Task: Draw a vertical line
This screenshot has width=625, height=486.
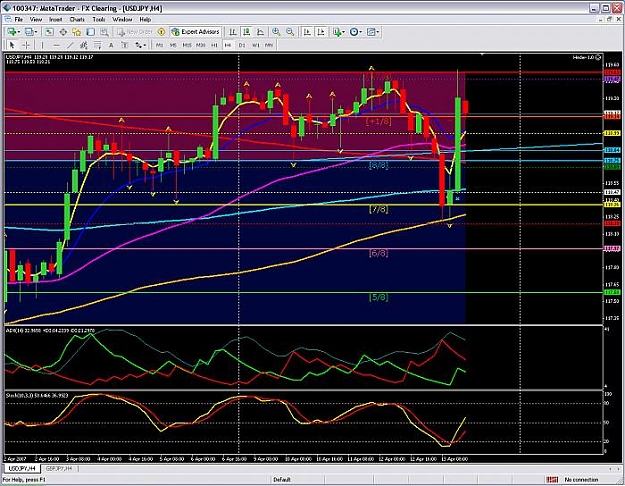Action: [x=42, y=45]
